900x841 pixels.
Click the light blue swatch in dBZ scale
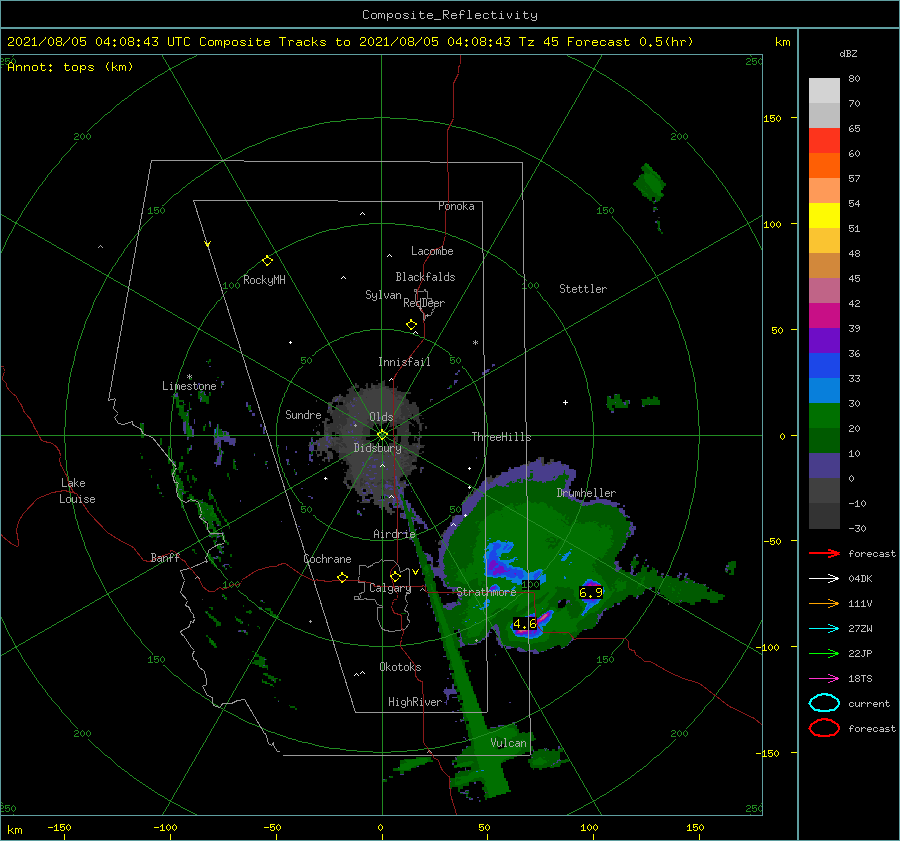coord(824,390)
